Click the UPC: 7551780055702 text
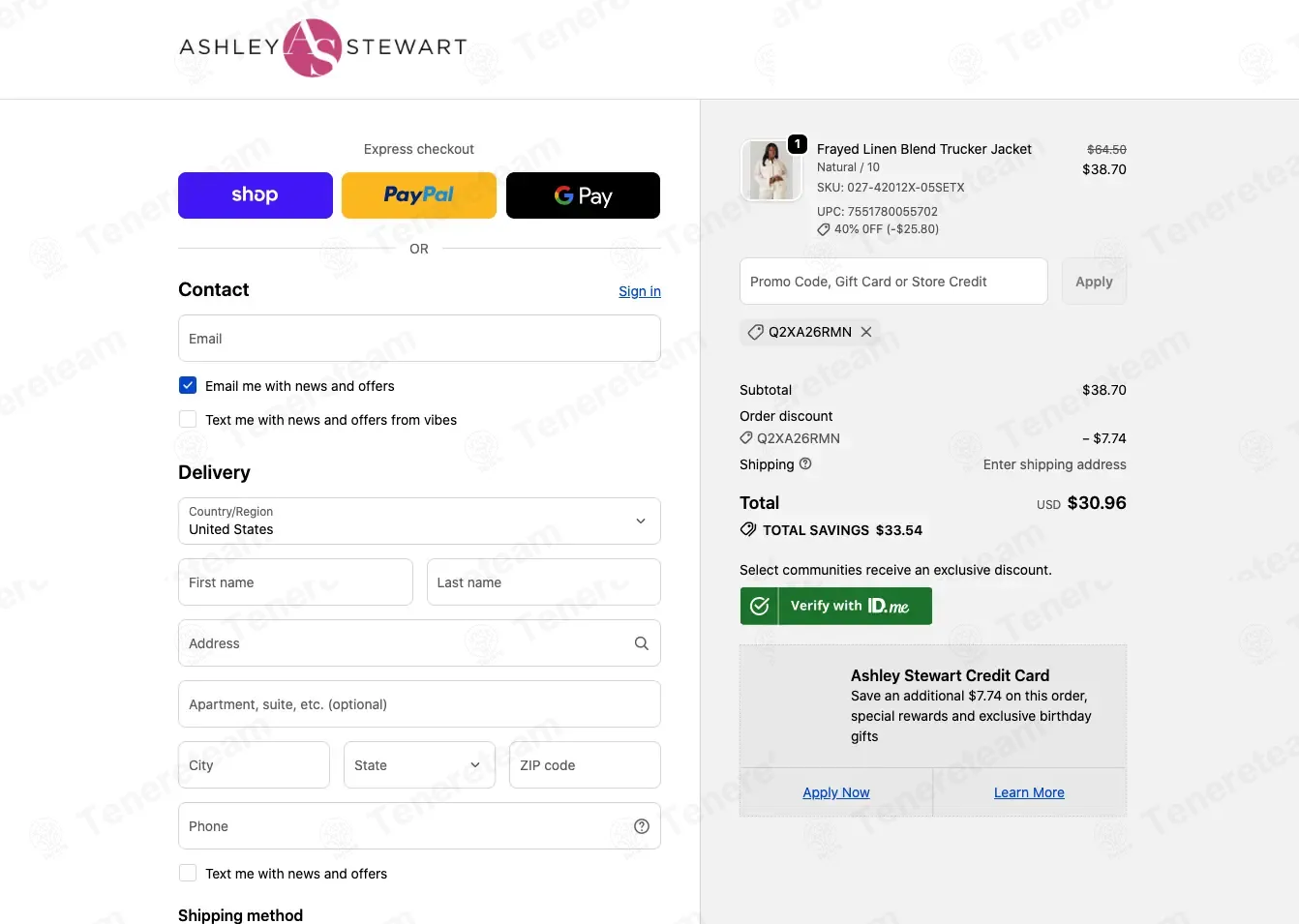1299x924 pixels. [x=877, y=211]
